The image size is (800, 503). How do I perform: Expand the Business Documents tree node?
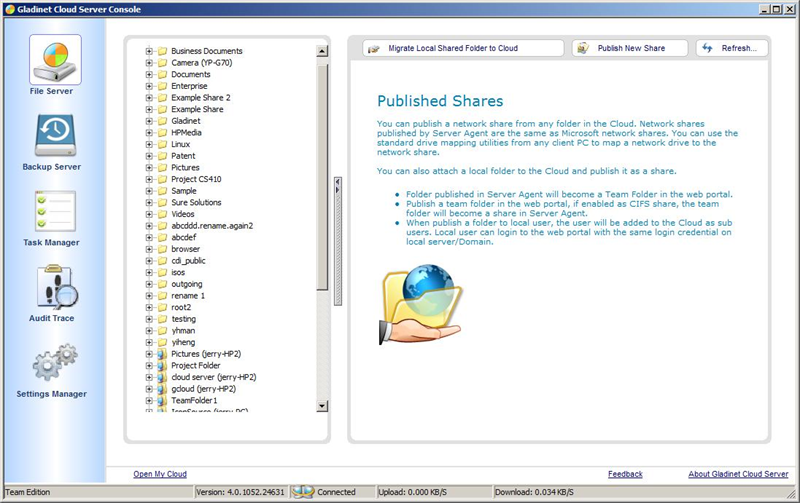click(148, 51)
